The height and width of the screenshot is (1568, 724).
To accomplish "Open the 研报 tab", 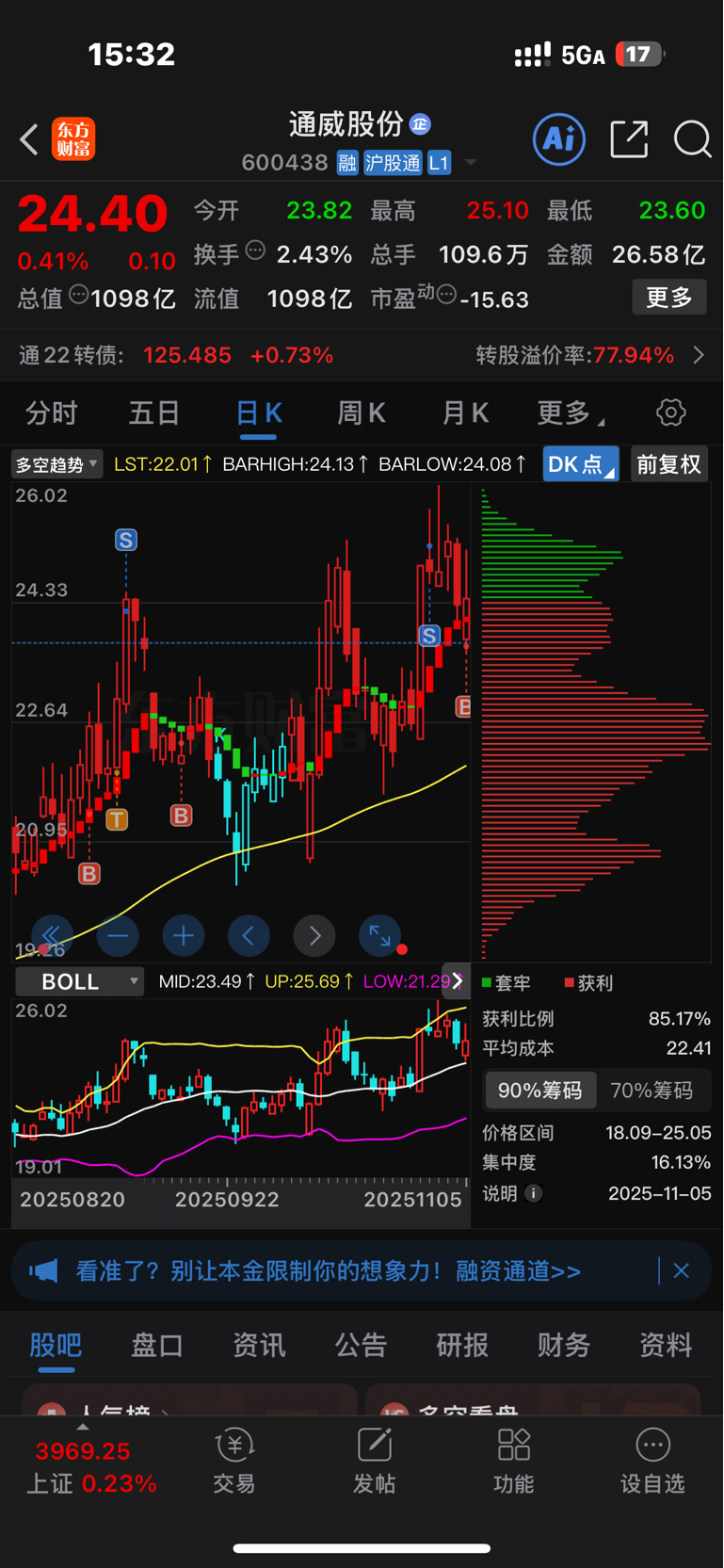I will pos(462,1345).
